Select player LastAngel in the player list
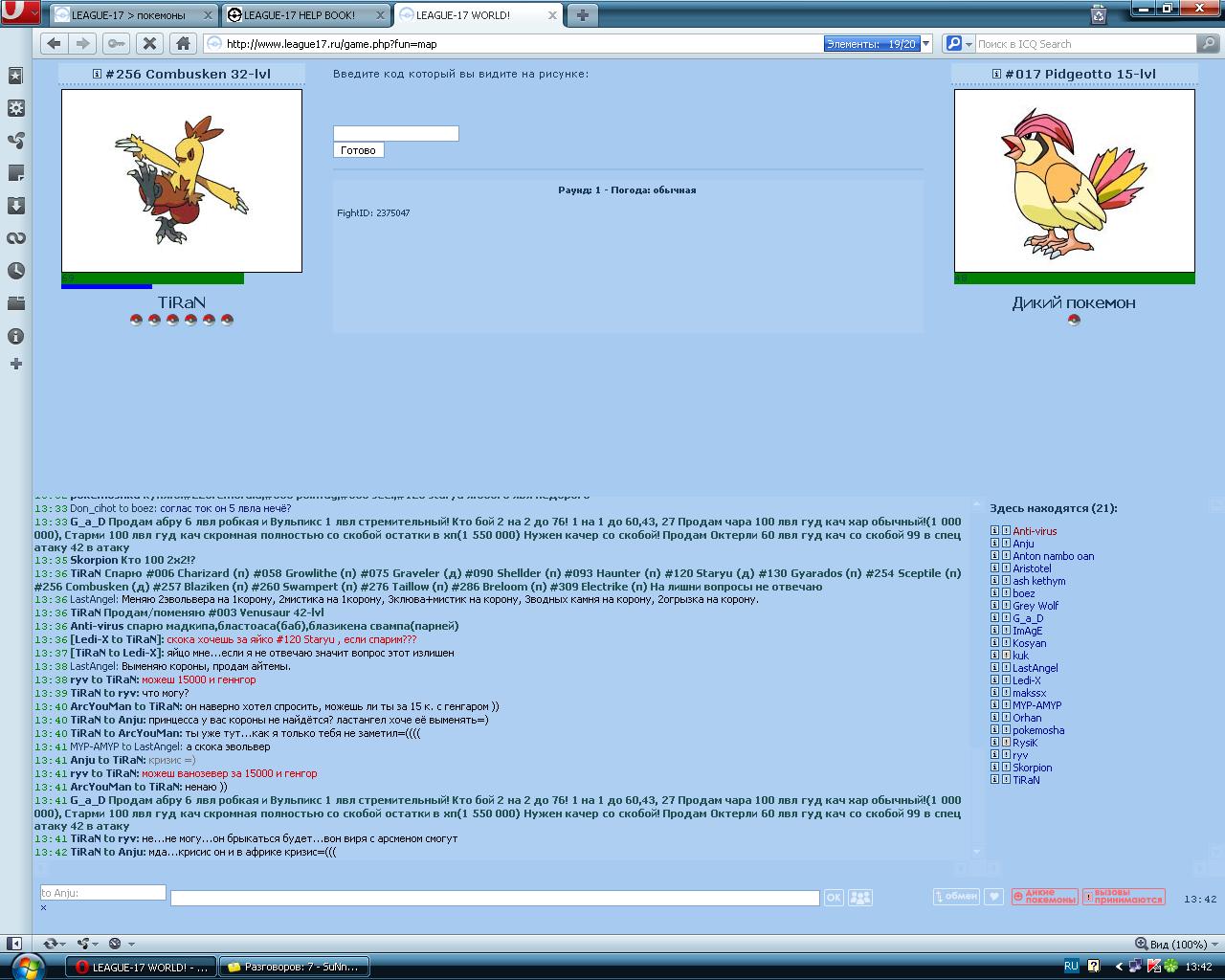Image resolution: width=1225 pixels, height=980 pixels. tap(1036, 668)
